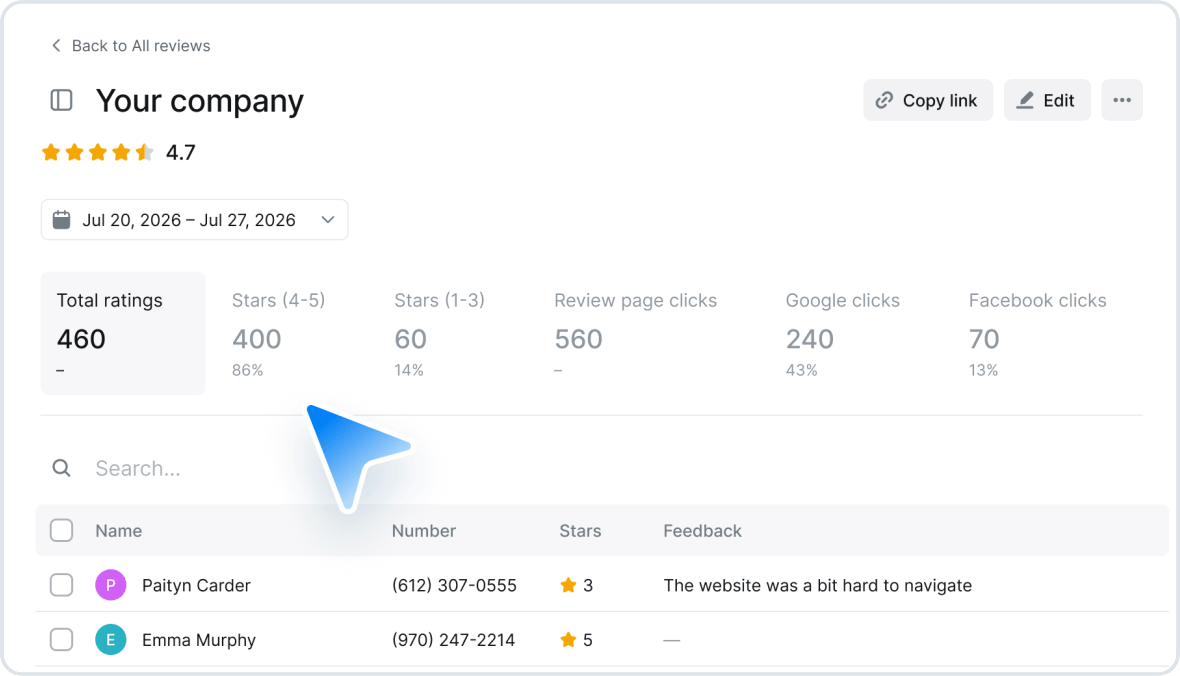Click the Number column header
Screen dimensions: 1180x676
point(424,531)
